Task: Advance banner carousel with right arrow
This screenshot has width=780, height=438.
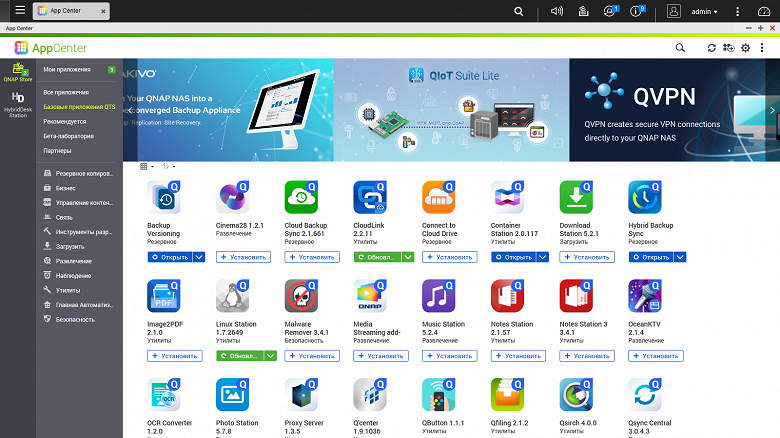Action: [x=772, y=110]
